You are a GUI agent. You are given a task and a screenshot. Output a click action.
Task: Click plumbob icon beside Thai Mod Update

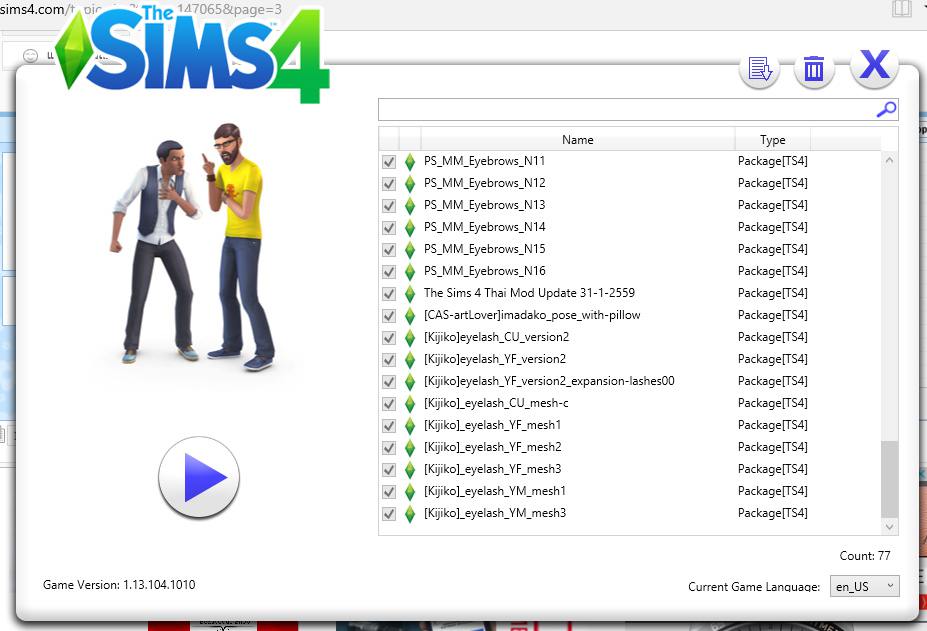point(410,293)
